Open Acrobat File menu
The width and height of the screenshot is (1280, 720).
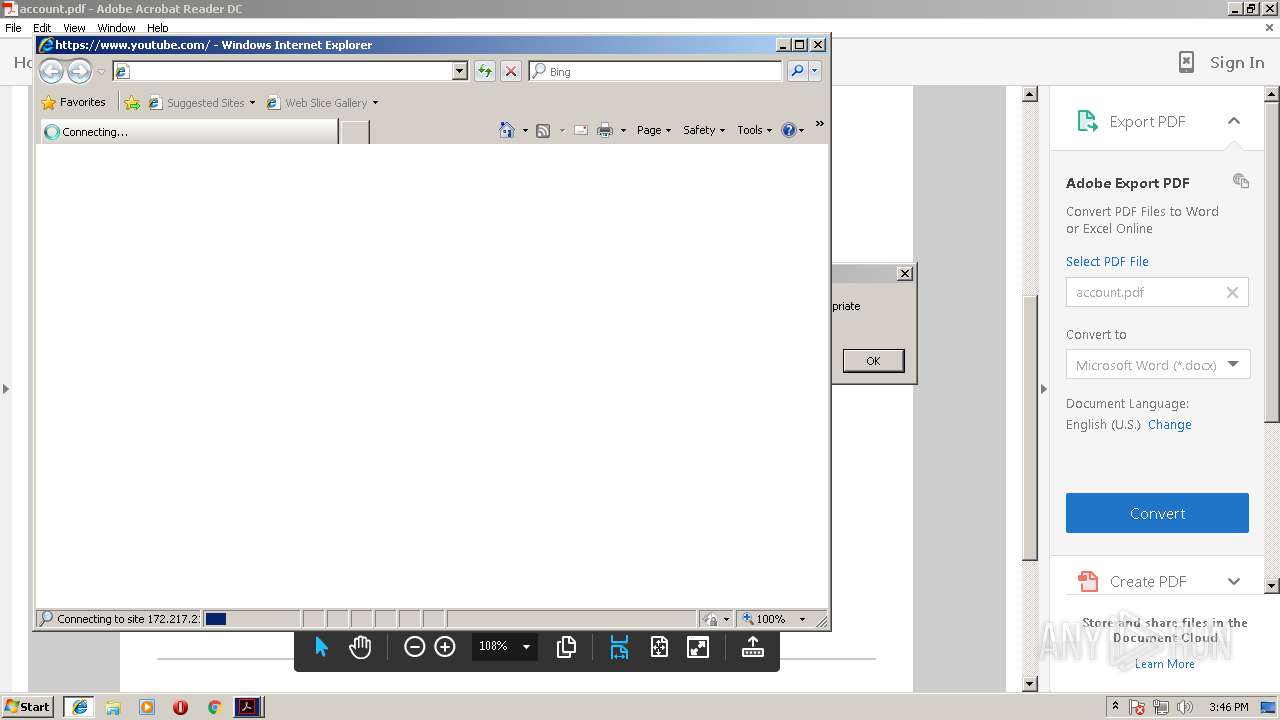click(x=13, y=28)
